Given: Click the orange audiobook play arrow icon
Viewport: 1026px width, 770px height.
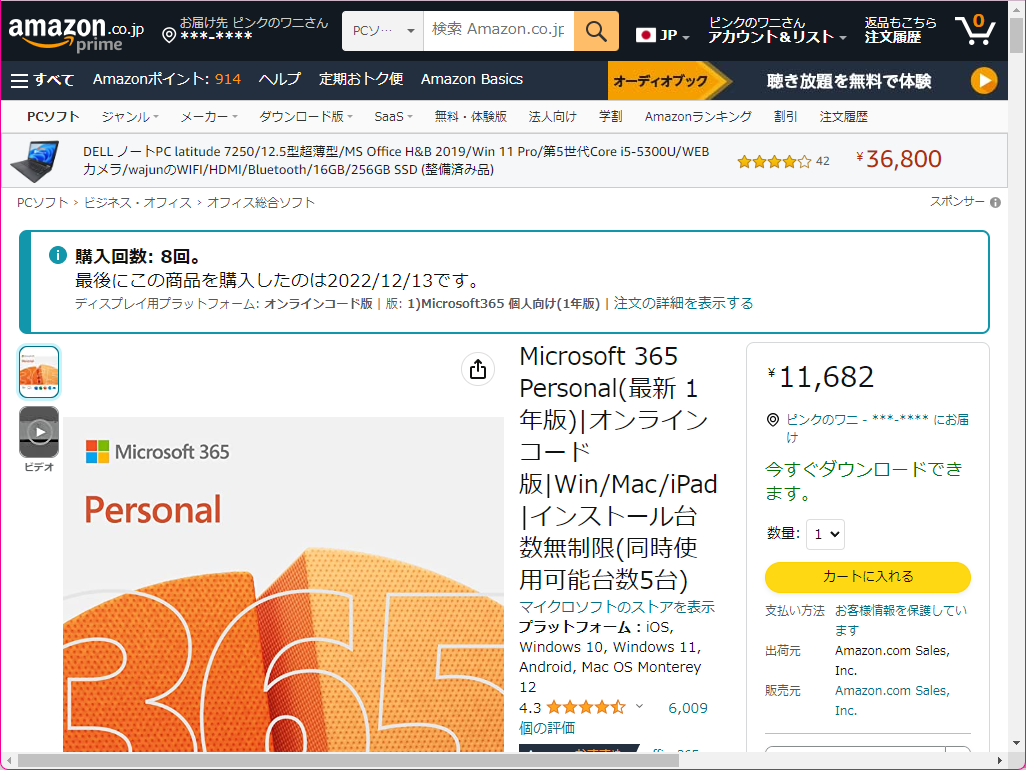Looking at the screenshot, I should tap(984, 80).
